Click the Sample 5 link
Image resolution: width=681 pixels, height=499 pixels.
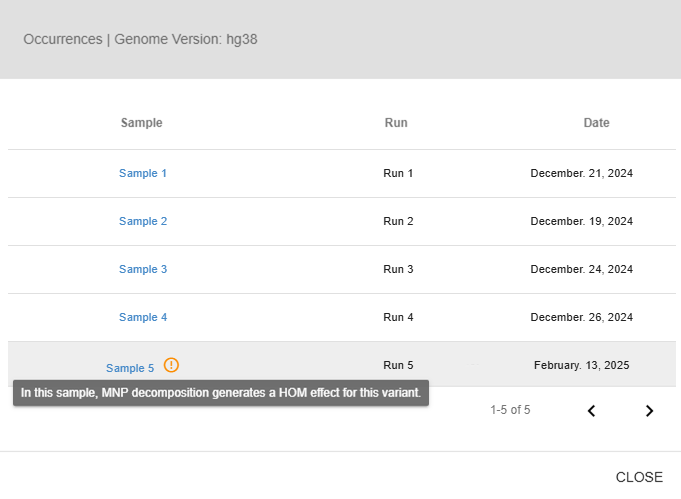point(130,368)
